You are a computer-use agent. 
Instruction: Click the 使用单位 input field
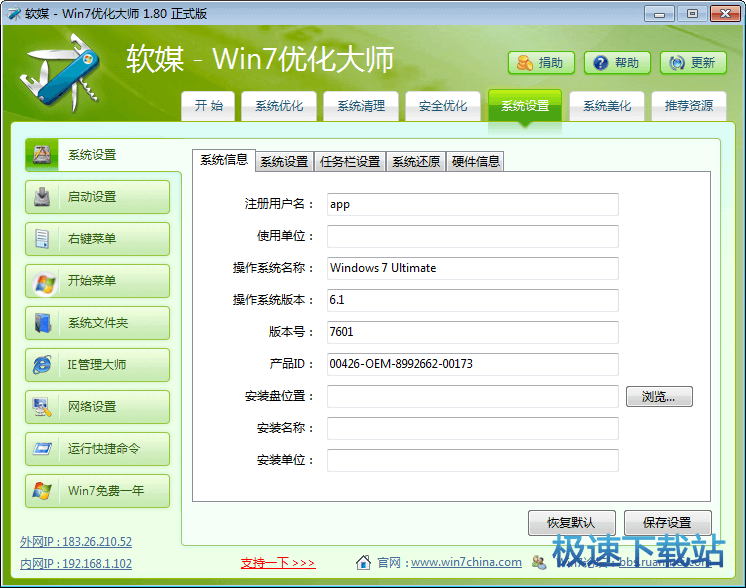point(472,236)
